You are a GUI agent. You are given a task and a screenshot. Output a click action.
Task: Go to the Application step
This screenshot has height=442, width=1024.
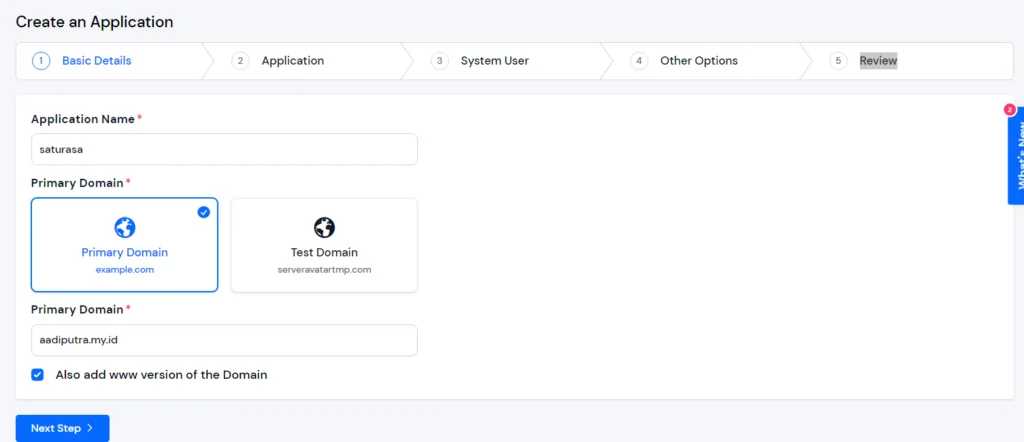pos(293,61)
